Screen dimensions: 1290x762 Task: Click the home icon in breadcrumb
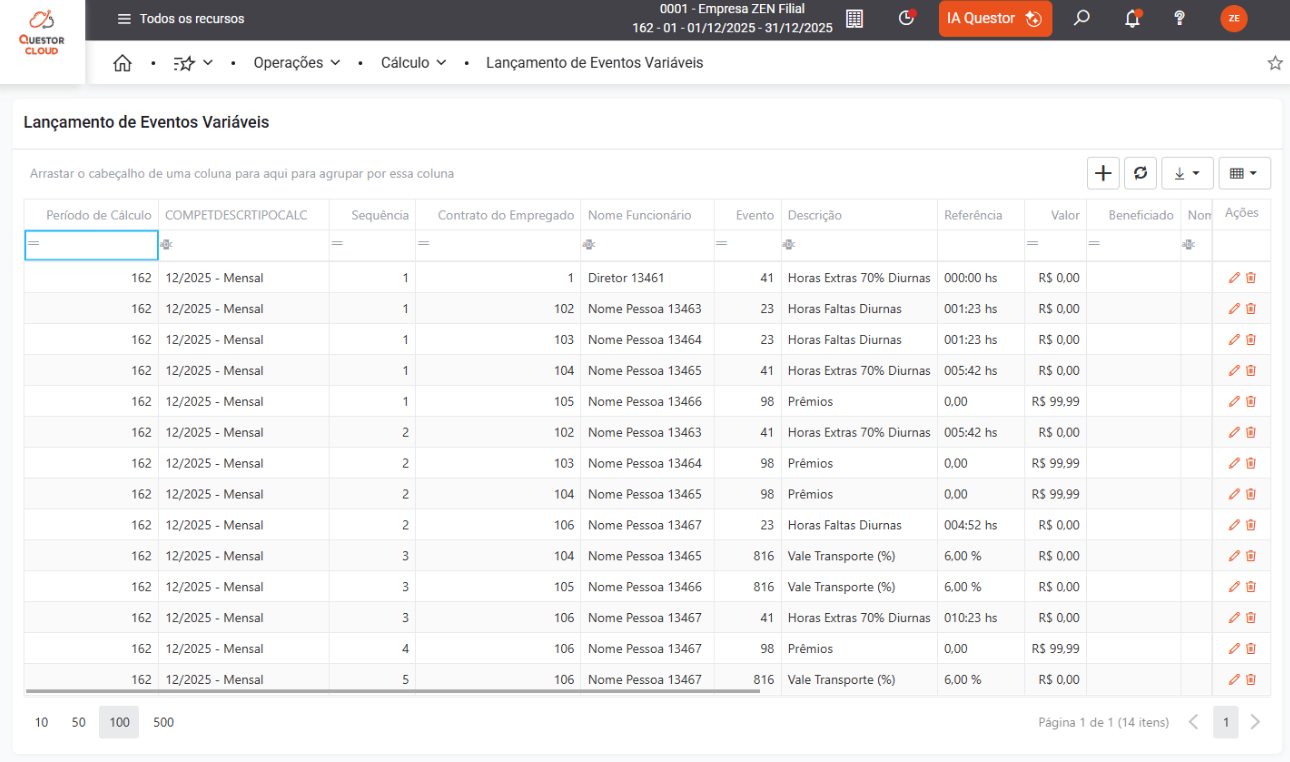point(122,63)
